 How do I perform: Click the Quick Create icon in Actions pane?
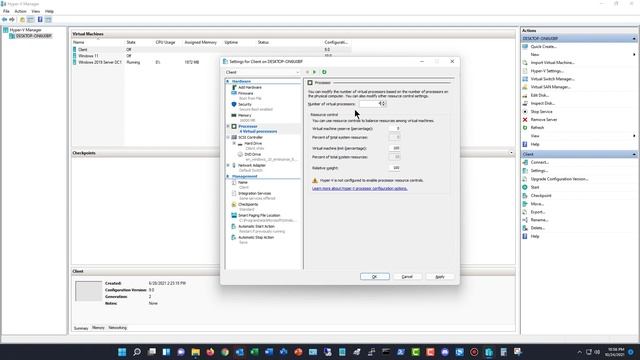(525, 47)
